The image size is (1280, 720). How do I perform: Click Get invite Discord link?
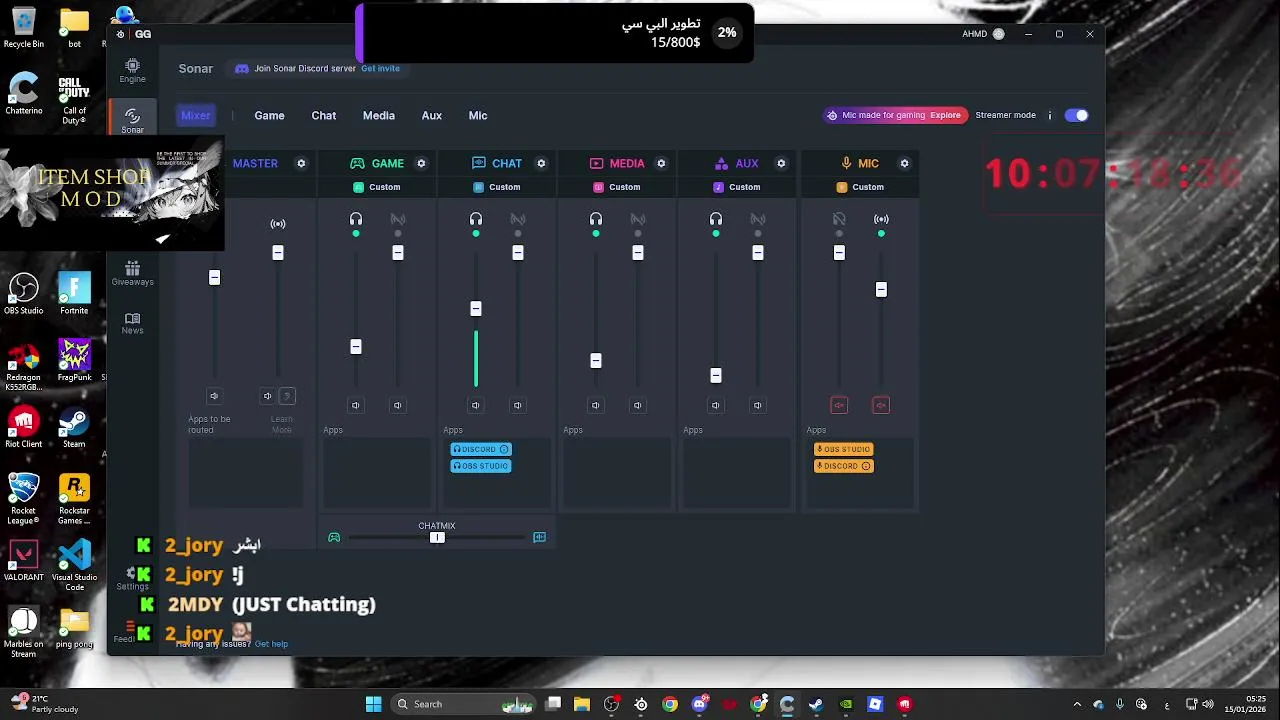coord(380,68)
